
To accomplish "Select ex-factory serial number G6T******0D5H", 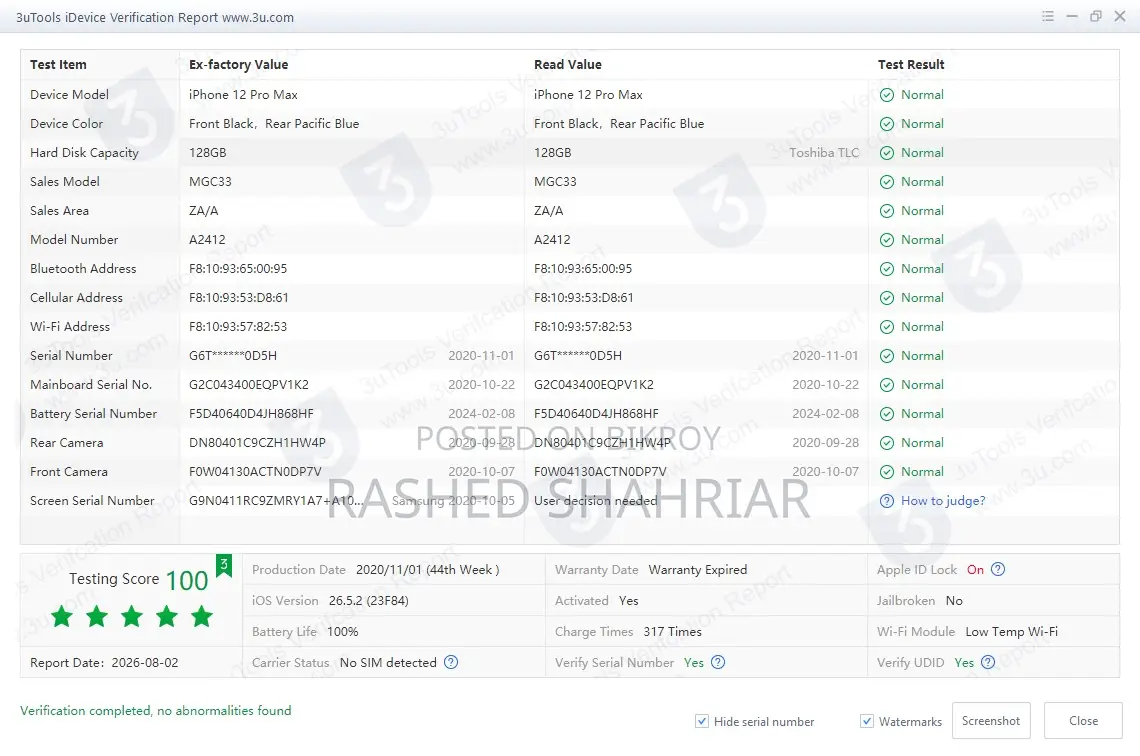I will [233, 356].
